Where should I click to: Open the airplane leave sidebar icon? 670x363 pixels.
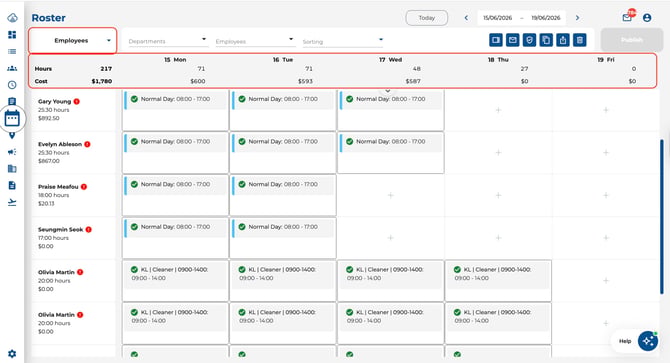point(12,202)
